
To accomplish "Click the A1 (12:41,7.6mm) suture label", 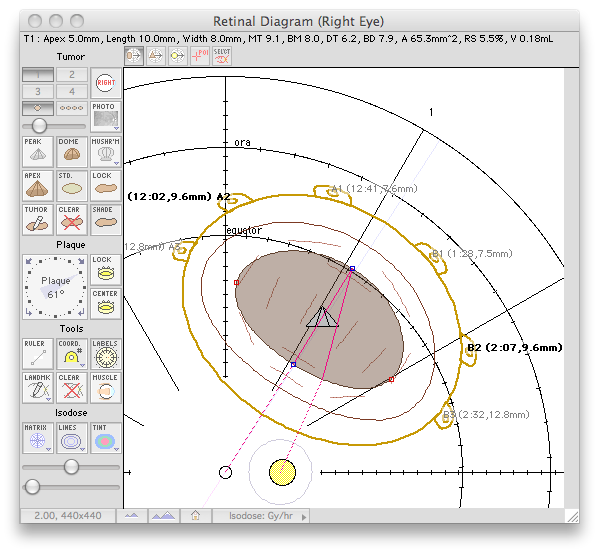I will (x=374, y=189).
